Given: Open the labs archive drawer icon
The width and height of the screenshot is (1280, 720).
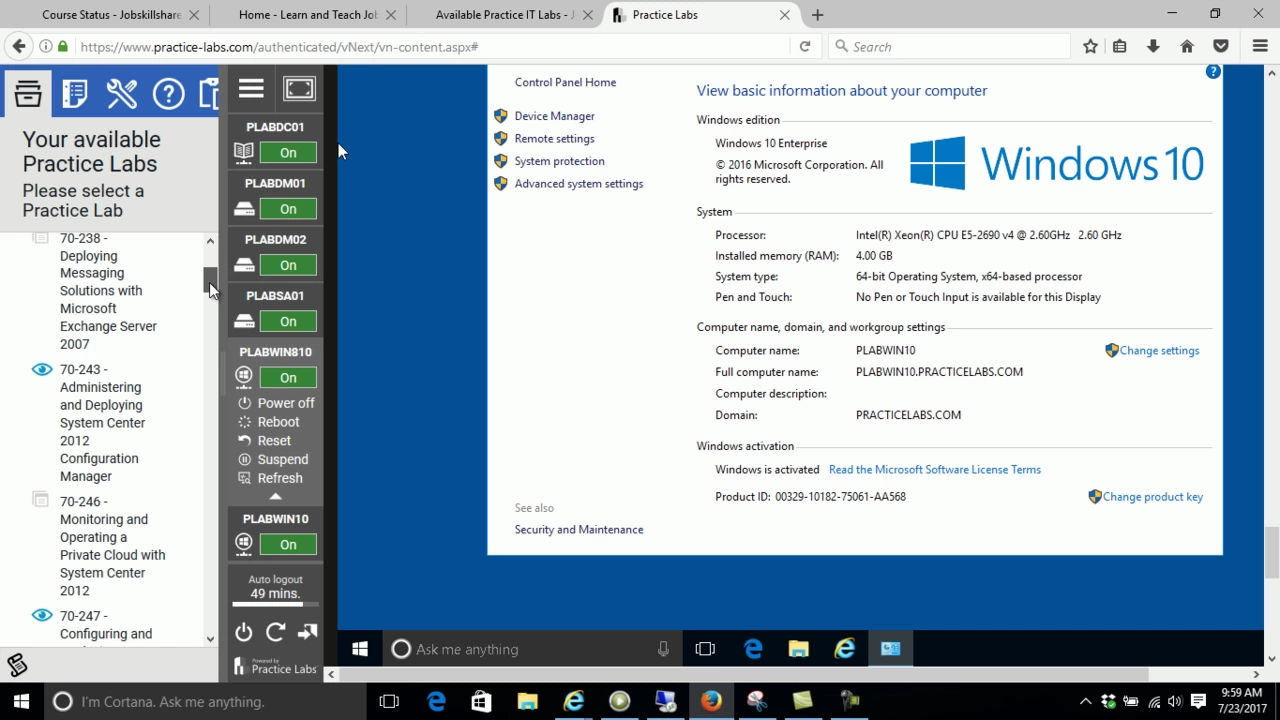Looking at the screenshot, I should tap(28, 93).
